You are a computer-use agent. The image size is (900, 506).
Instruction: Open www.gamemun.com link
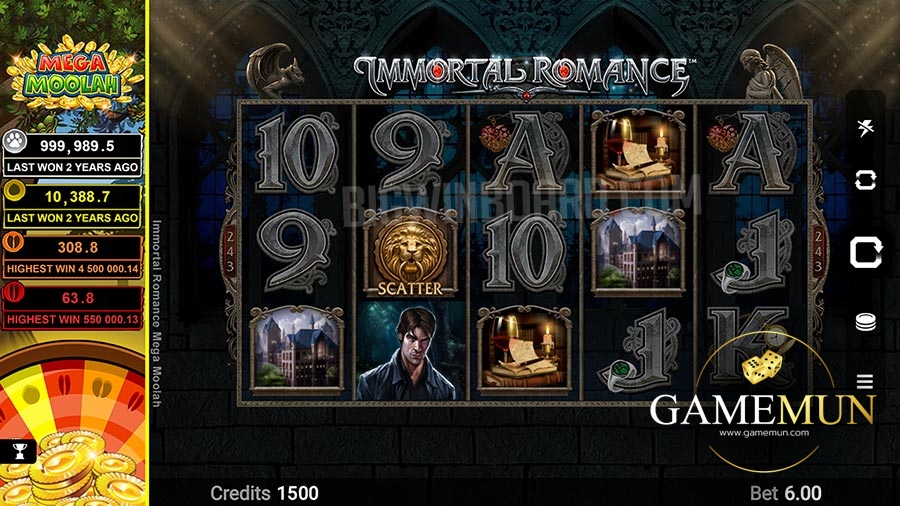click(764, 433)
